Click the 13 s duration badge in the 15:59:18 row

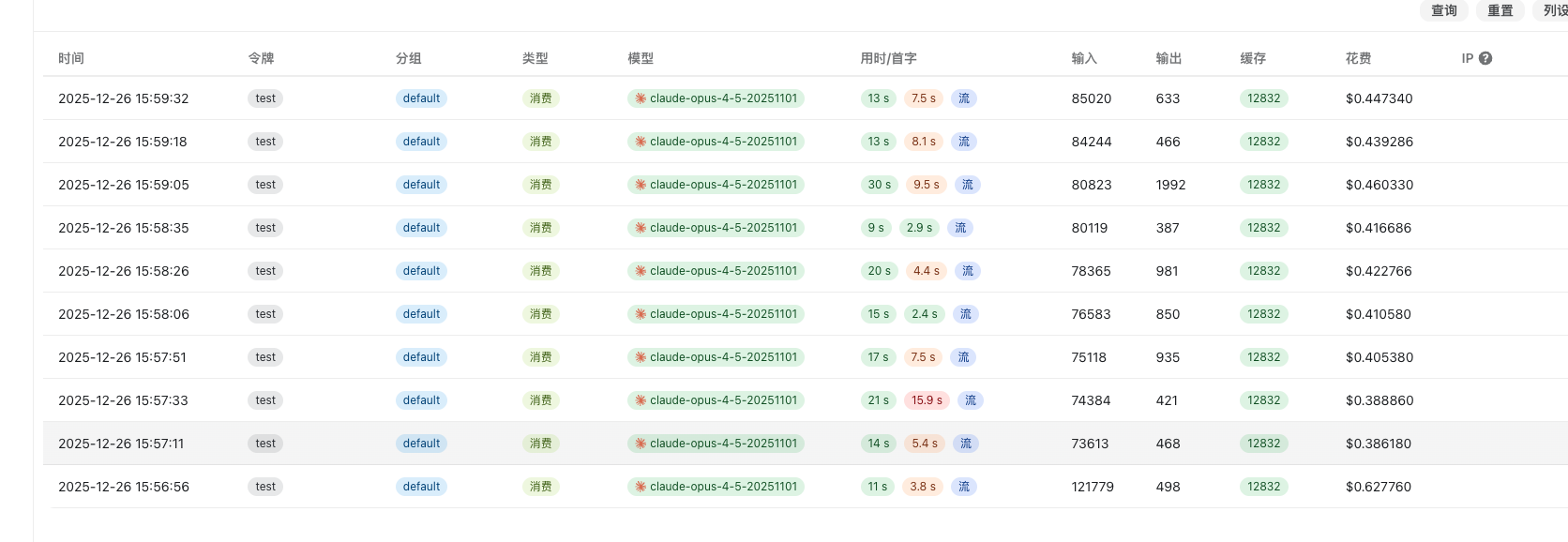(879, 142)
